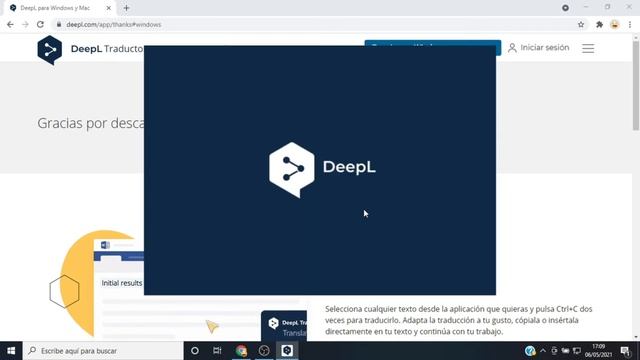Reload the DeepL page

[x=40, y=24]
